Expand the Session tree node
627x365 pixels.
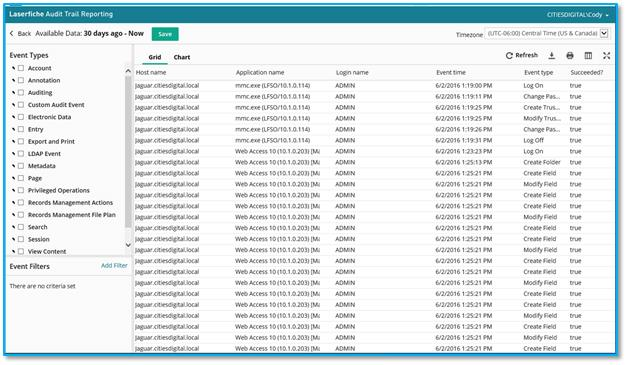[x=13, y=239]
